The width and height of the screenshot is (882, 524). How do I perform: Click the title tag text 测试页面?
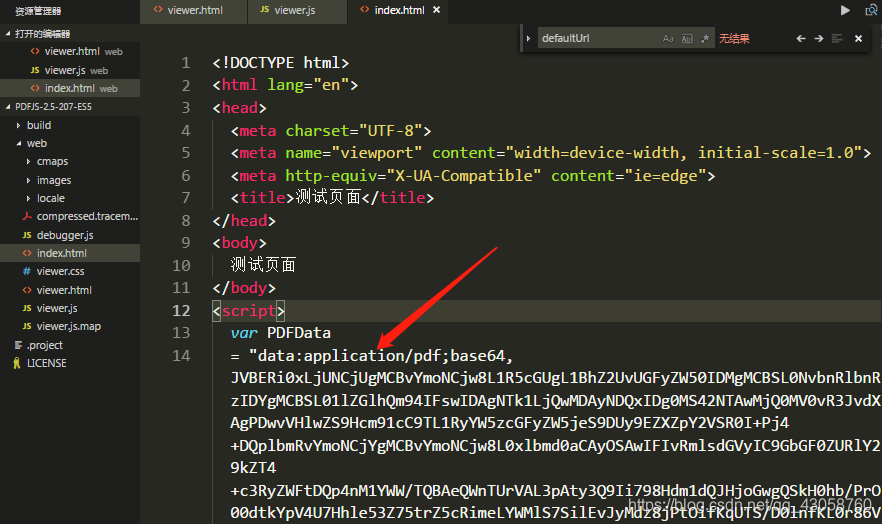[328, 197]
